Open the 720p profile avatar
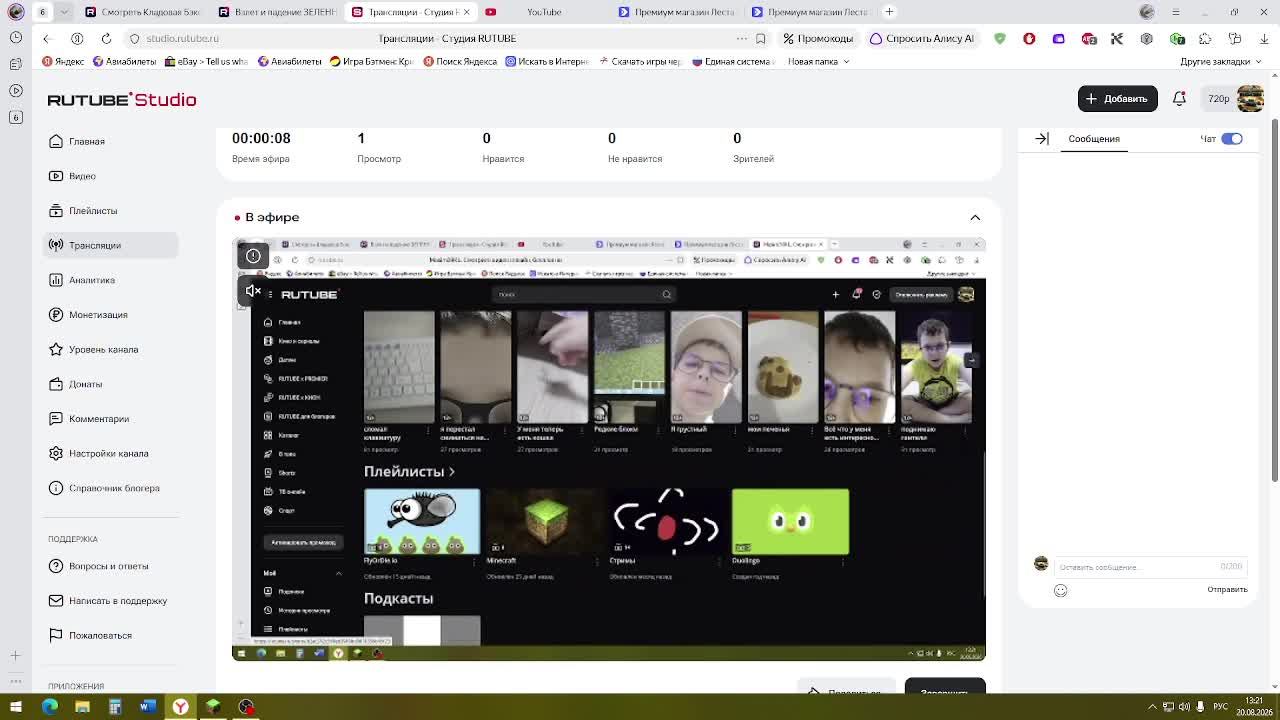1280x720 pixels. pos(1250,98)
